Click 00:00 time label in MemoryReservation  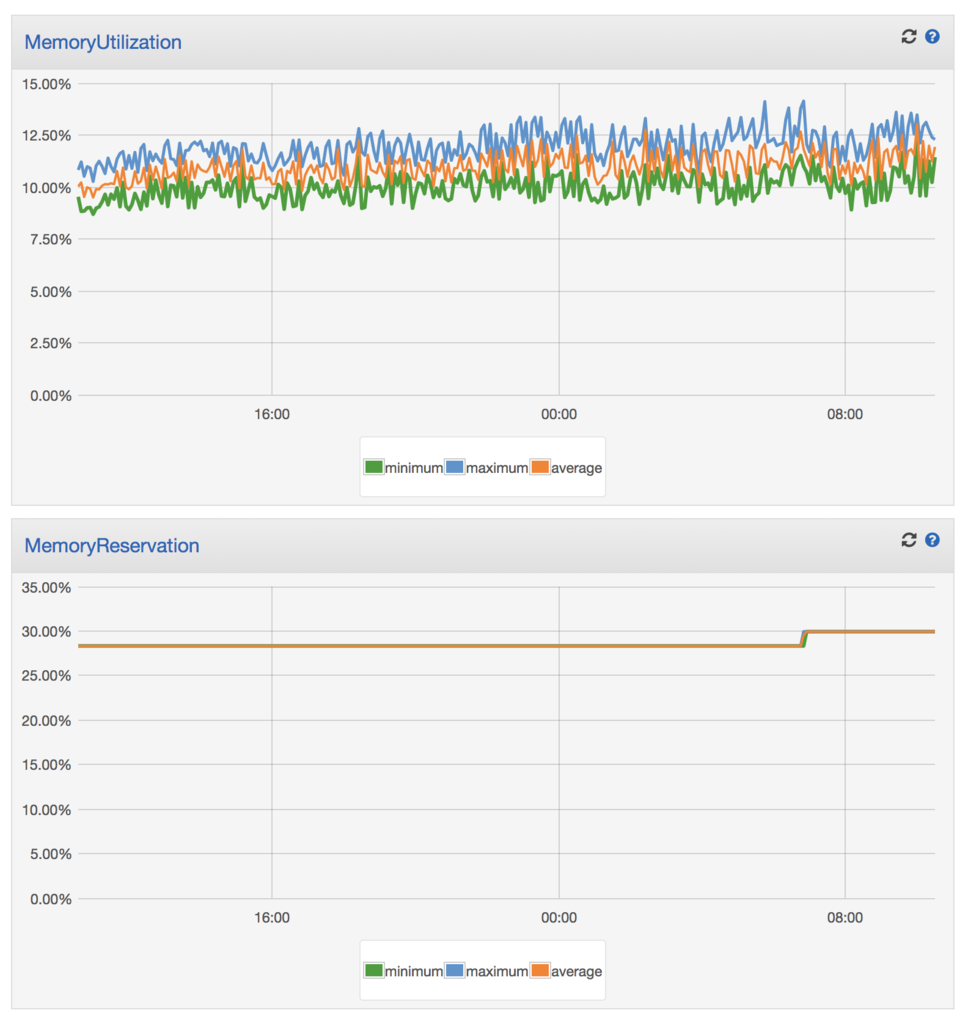559,918
